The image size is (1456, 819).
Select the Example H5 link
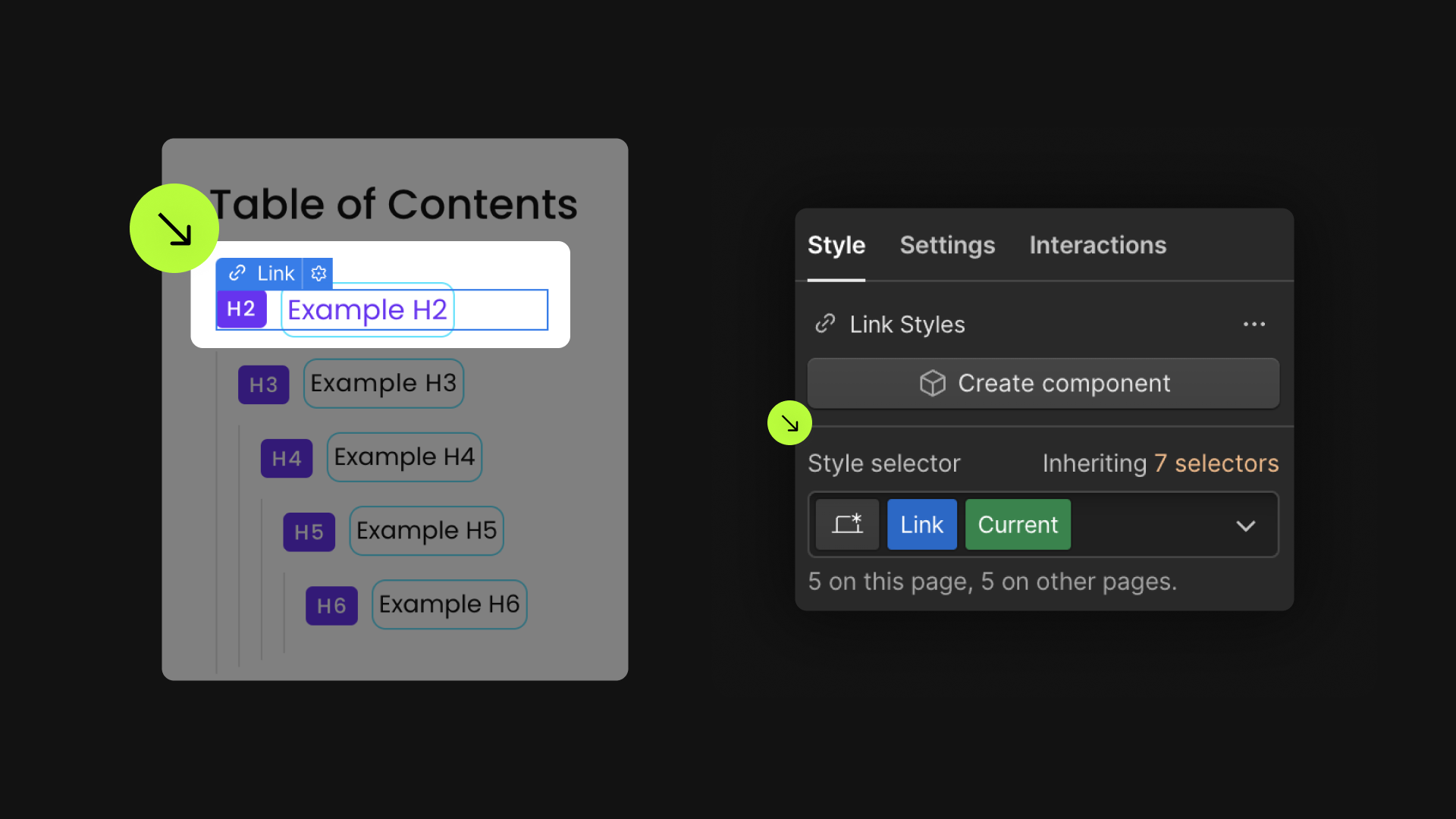[426, 531]
